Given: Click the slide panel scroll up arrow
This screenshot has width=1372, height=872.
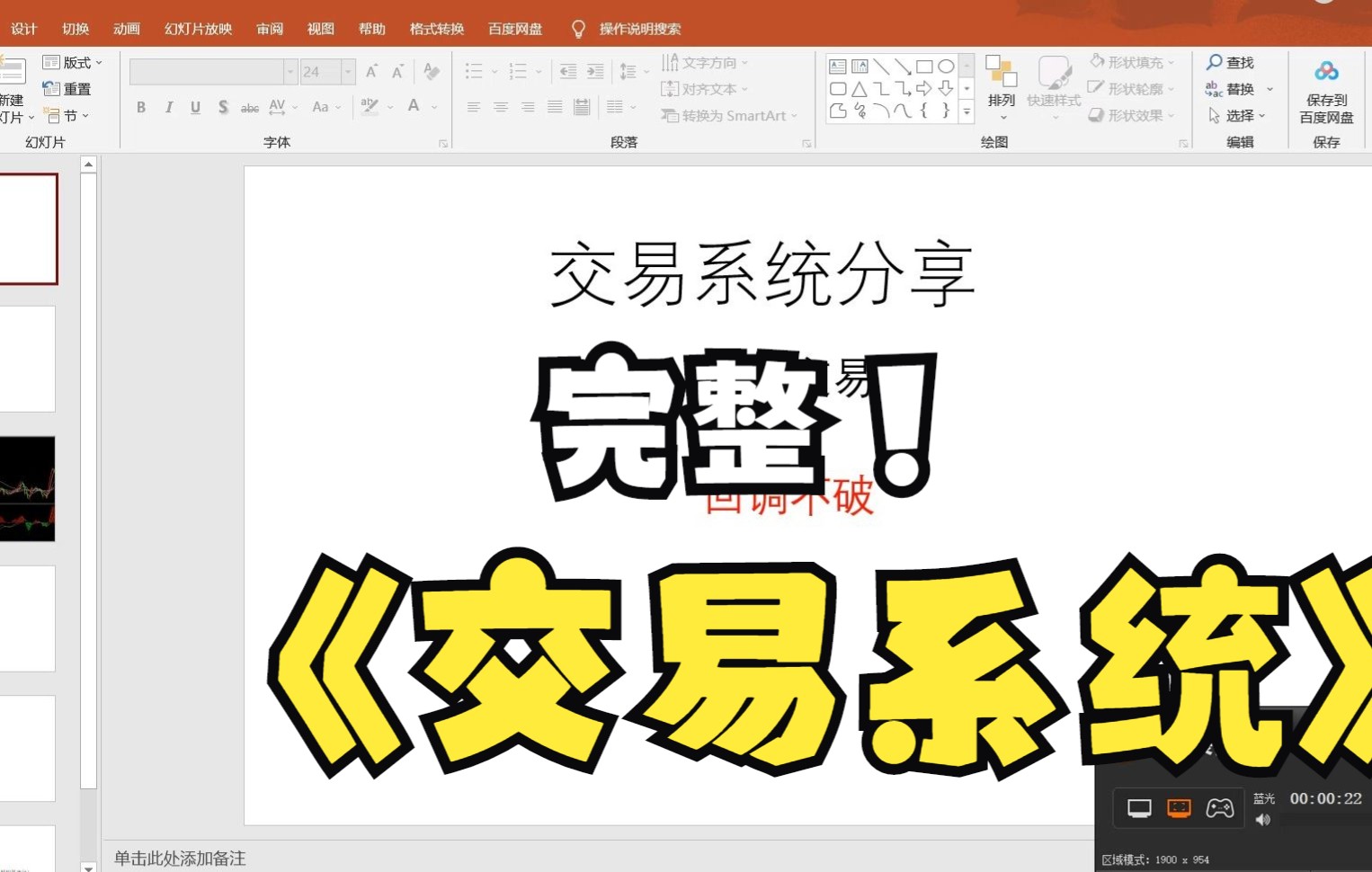Looking at the screenshot, I should coord(88,165).
